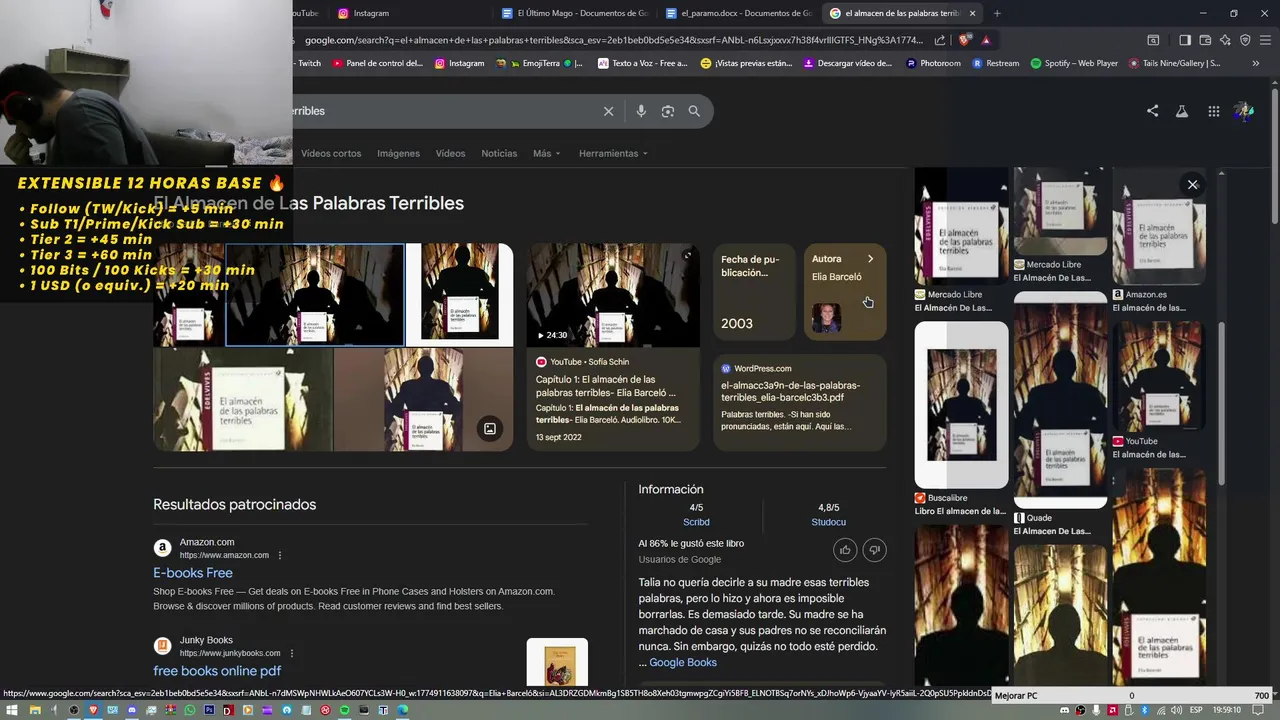The width and height of the screenshot is (1280, 720).
Task: Open the Restream bookmark
Action: click(x=996, y=63)
